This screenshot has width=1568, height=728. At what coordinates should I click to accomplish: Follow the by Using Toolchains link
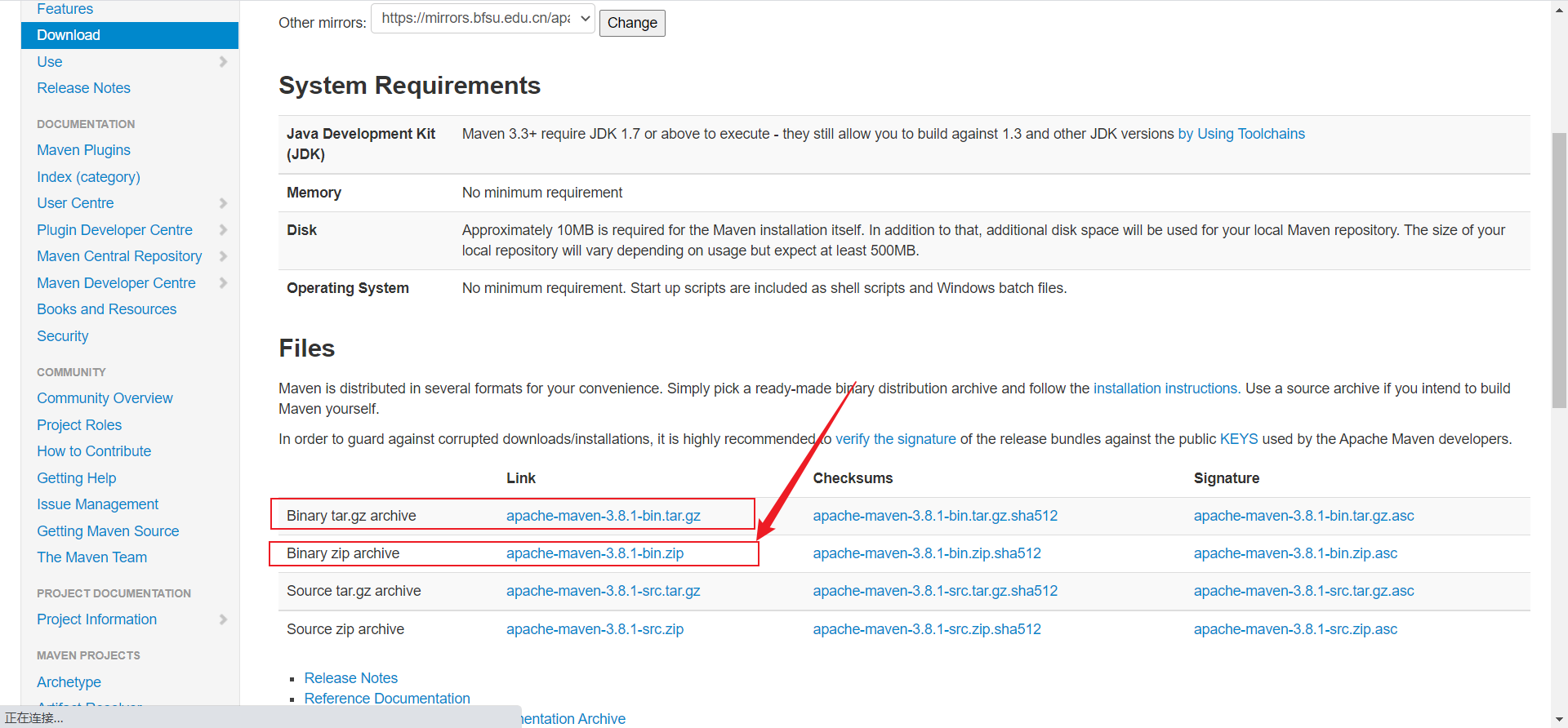tap(1241, 134)
